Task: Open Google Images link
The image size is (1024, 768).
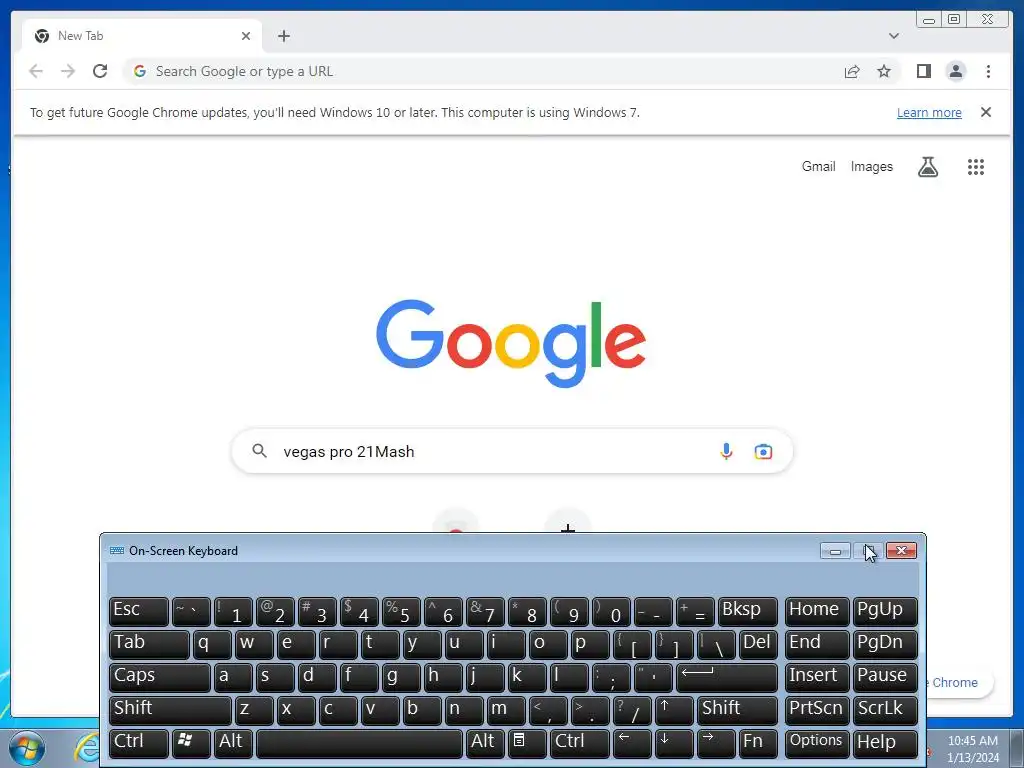Action: [x=871, y=167]
